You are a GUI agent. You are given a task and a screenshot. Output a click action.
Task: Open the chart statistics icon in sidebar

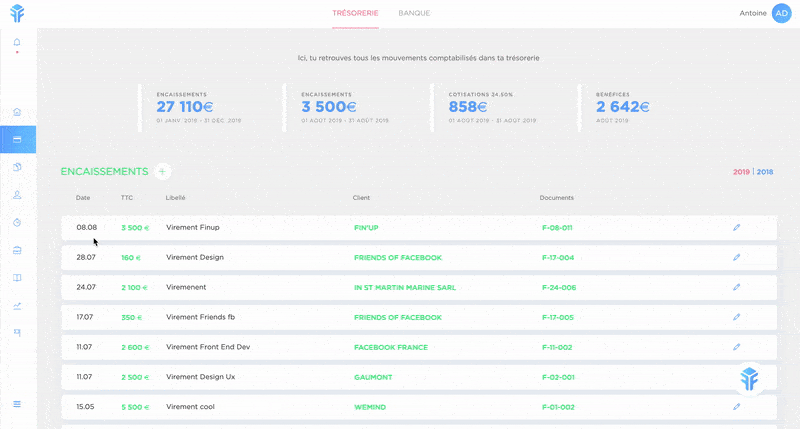pos(17,305)
